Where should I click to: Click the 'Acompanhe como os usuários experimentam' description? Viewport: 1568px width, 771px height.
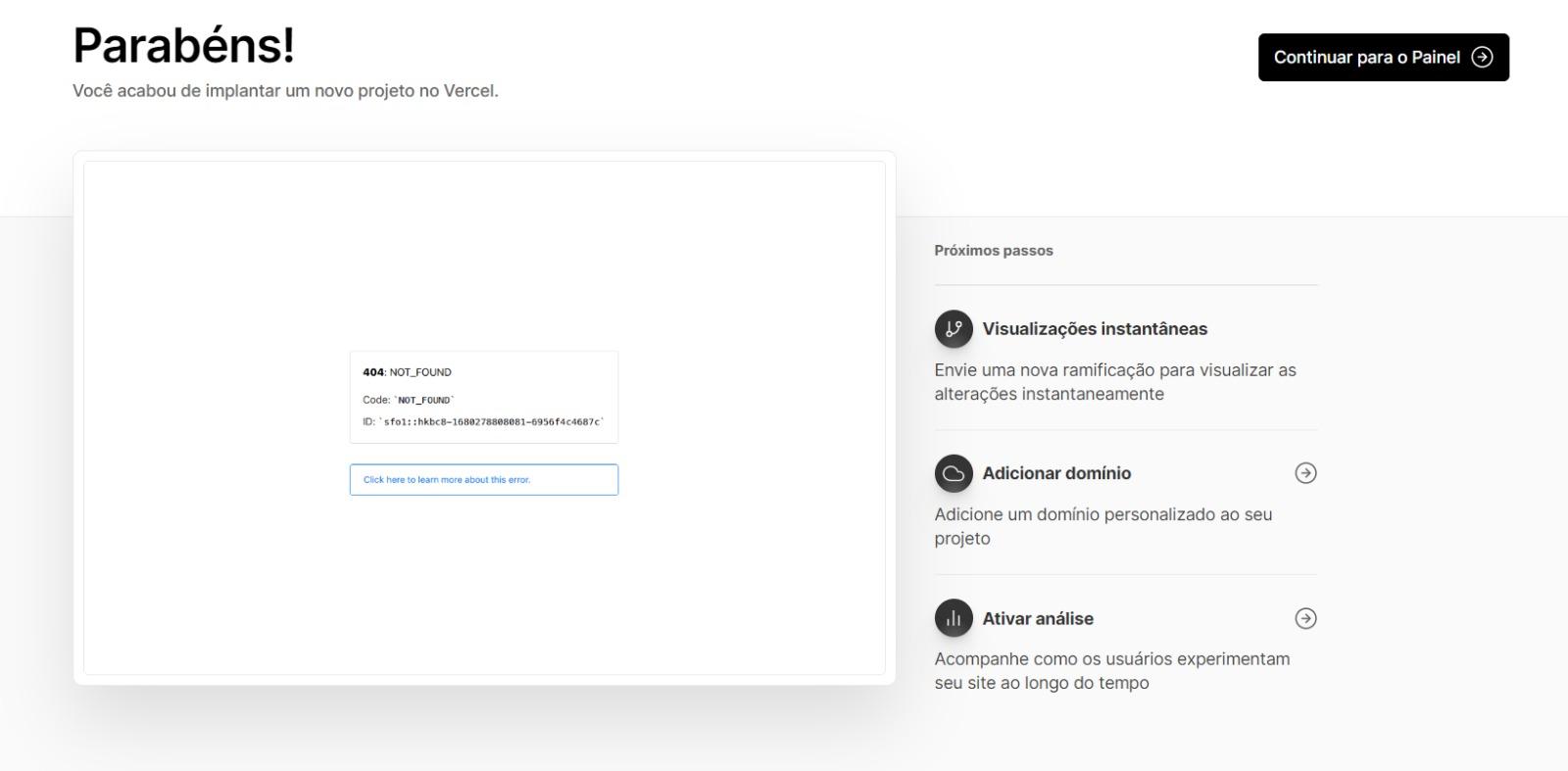pos(1112,671)
